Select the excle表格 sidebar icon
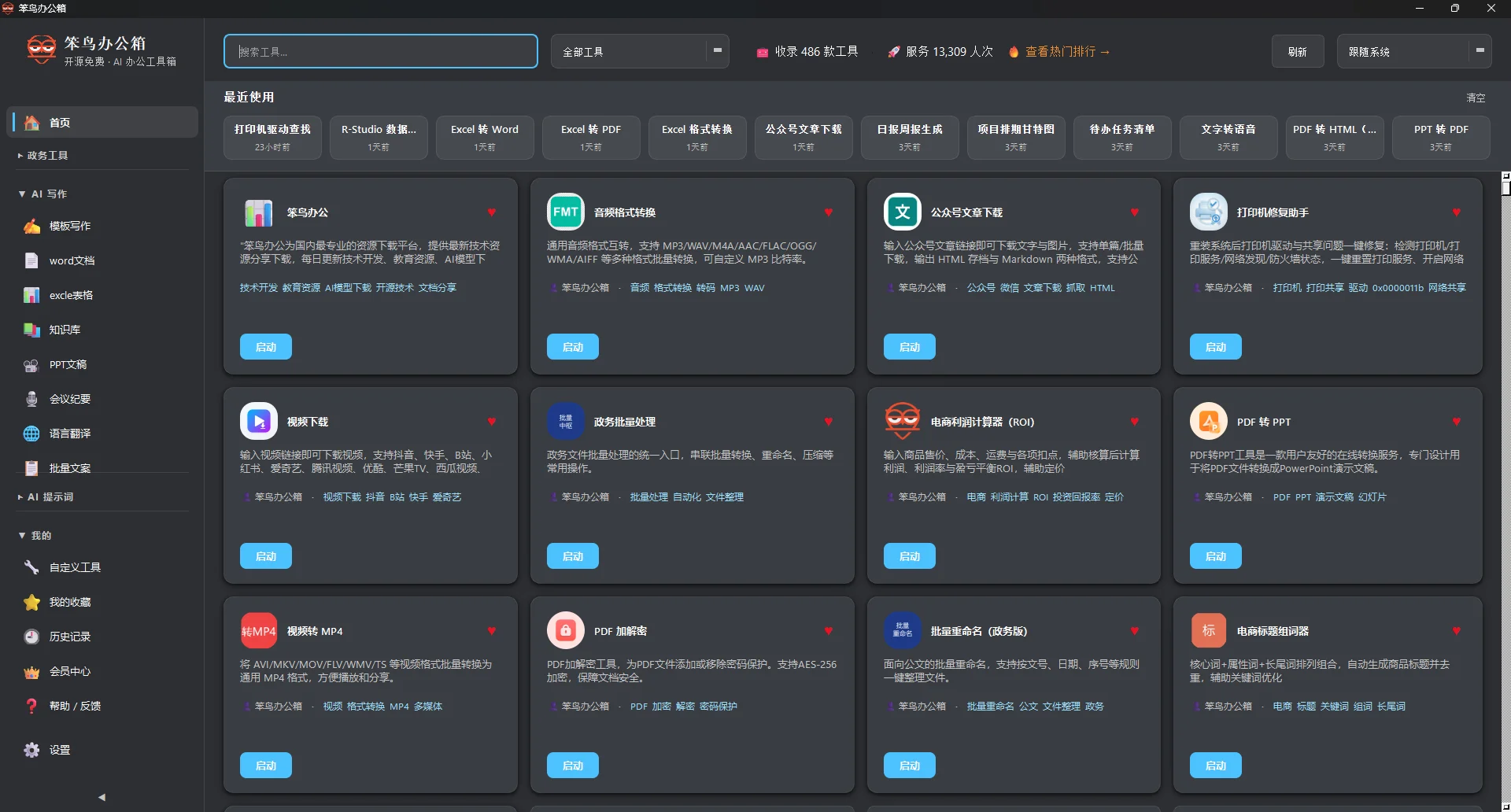Image resolution: width=1511 pixels, height=812 pixels. 31,296
